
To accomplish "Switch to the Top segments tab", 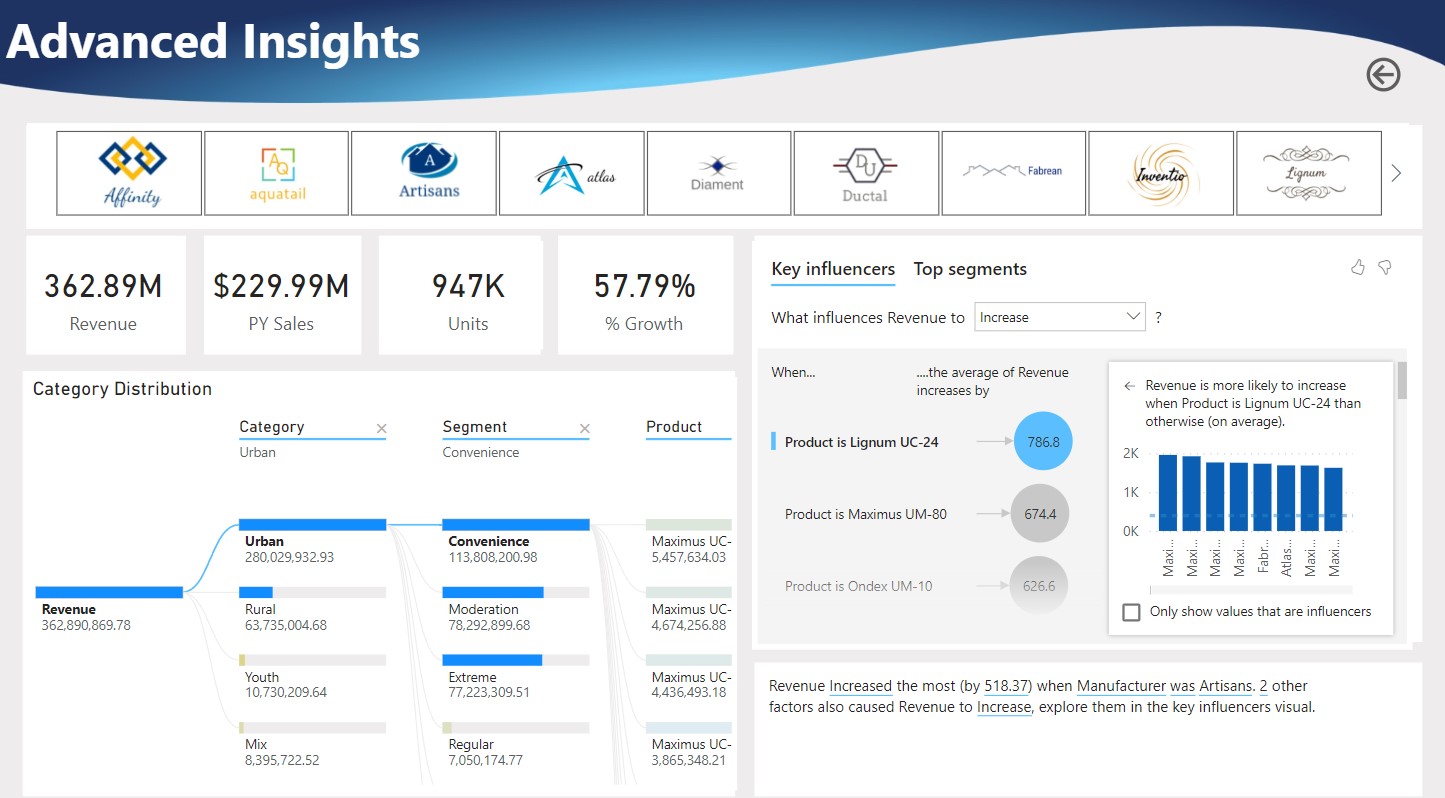I will pyautogui.click(x=969, y=269).
